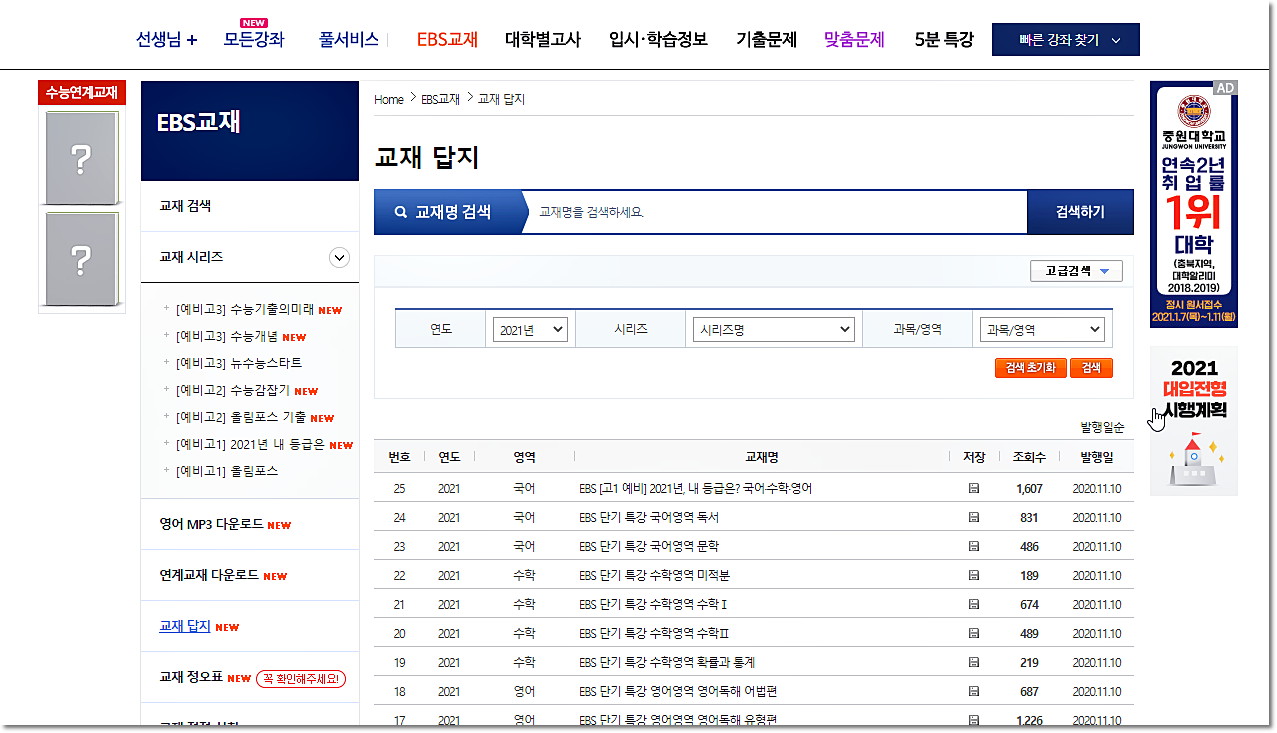Click save icon for row 18
The image size is (1277, 733).
tap(974, 692)
